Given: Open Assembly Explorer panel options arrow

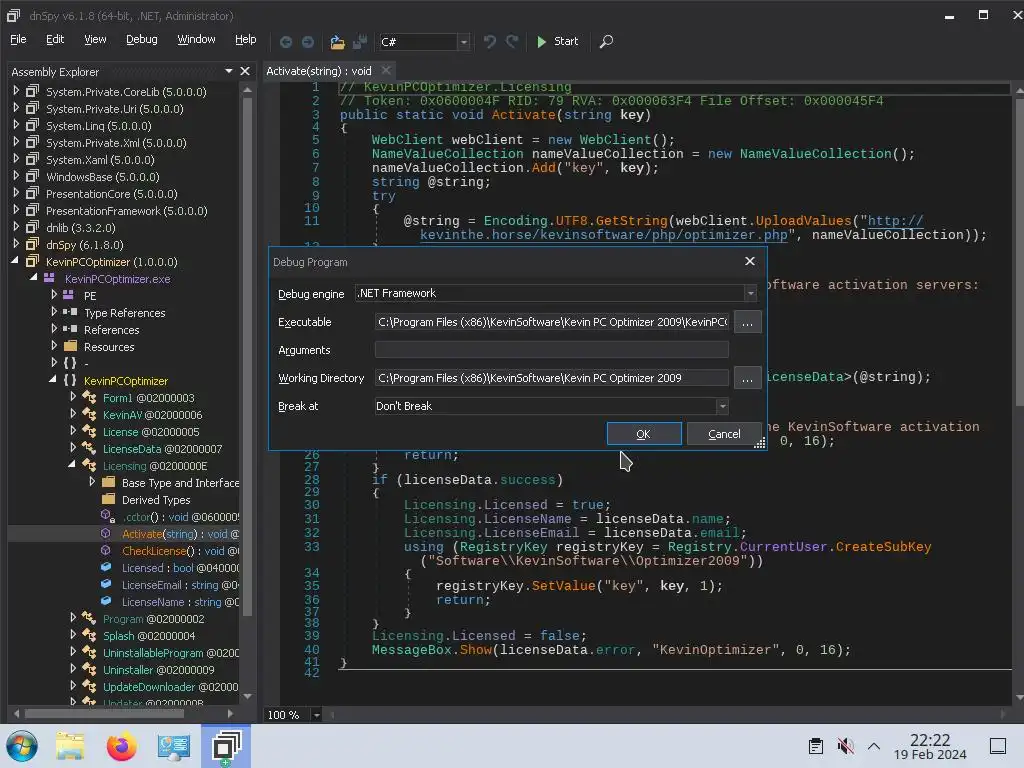Looking at the screenshot, I should pos(229,71).
